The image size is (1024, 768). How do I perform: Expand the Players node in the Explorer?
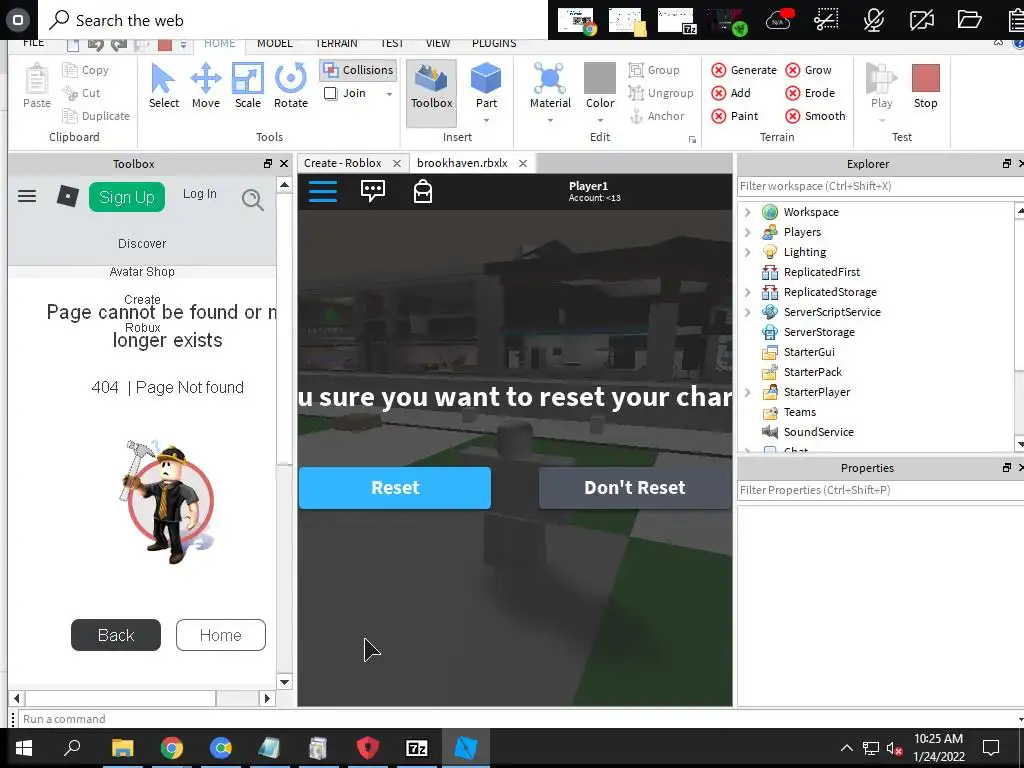(x=748, y=232)
